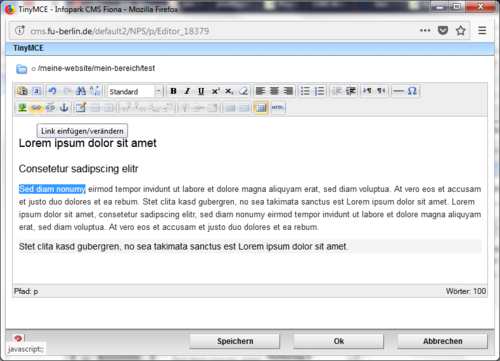The image size is (500, 361).
Task: Click the Wörter: 100 word count
Action: coord(466,291)
